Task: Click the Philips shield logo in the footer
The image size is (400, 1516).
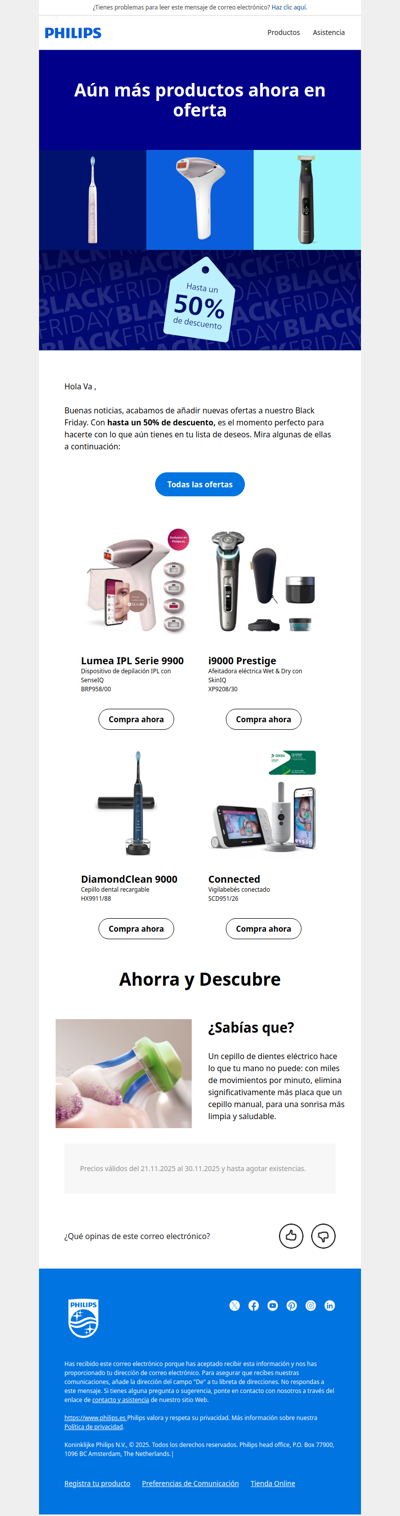Action: tap(83, 1318)
